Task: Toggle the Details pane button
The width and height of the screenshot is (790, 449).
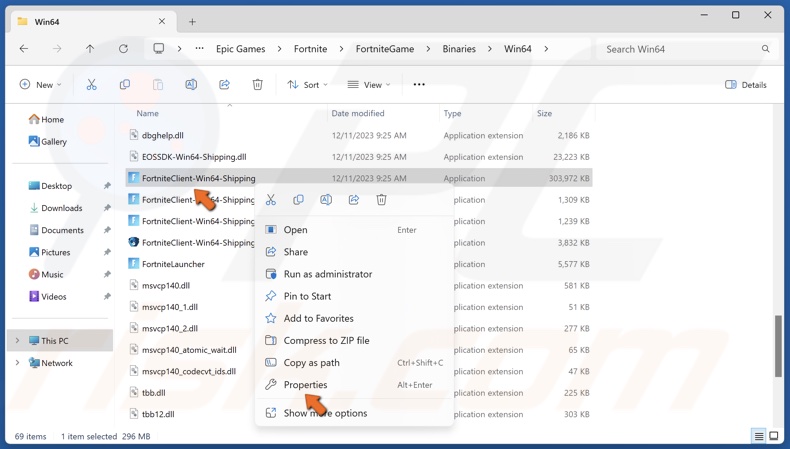Action: point(746,85)
